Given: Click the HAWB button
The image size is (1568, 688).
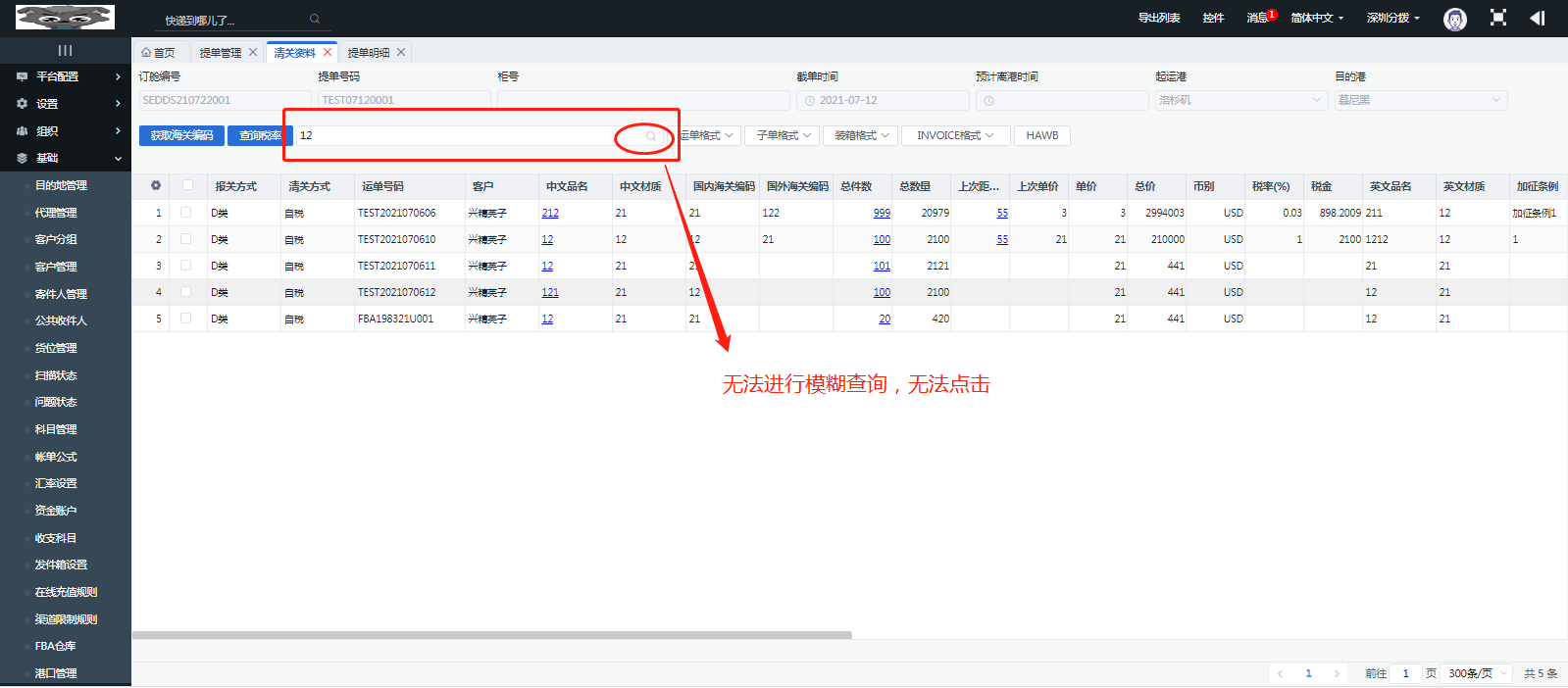Looking at the screenshot, I should (1041, 136).
